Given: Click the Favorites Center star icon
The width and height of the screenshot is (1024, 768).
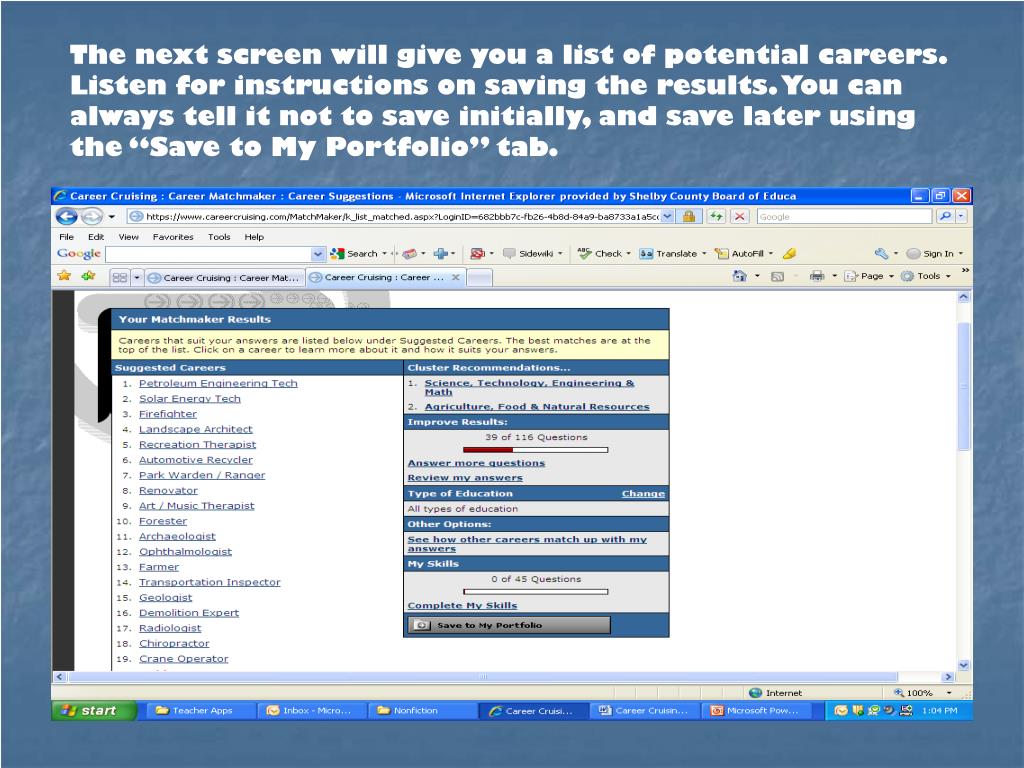Looking at the screenshot, I should pyautogui.click(x=64, y=276).
